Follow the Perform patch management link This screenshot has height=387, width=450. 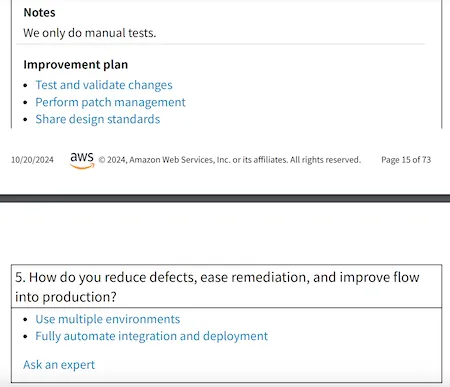[110, 102]
